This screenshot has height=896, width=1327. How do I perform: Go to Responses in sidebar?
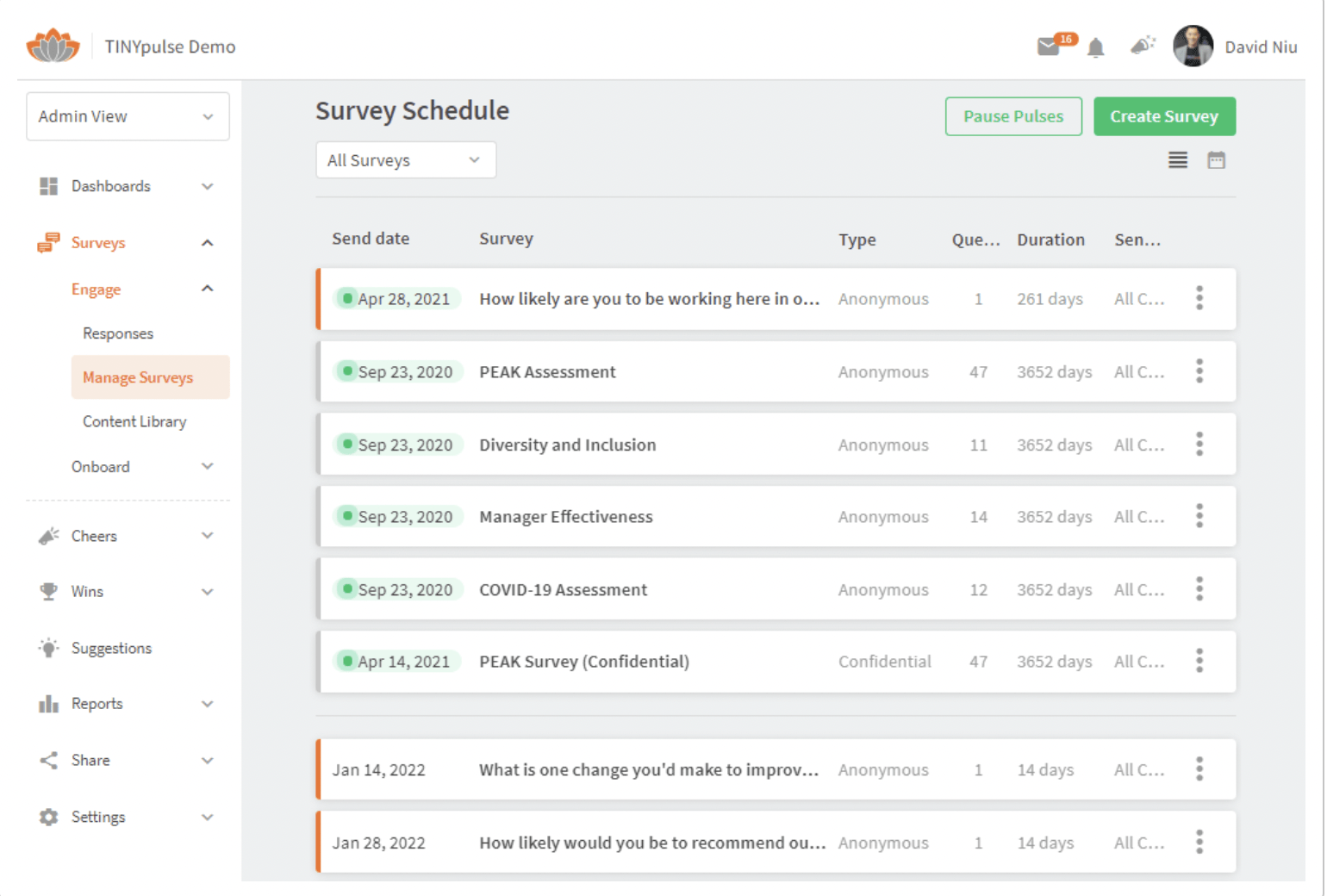tap(118, 333)
